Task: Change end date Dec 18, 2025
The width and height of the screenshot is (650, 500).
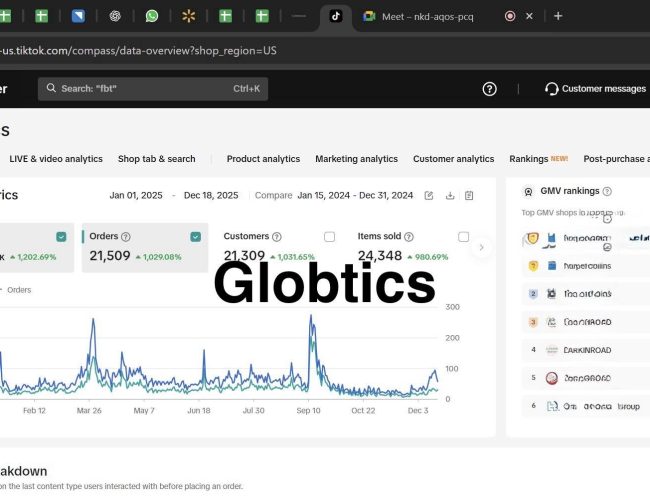Action: click(x=211, y=195)
